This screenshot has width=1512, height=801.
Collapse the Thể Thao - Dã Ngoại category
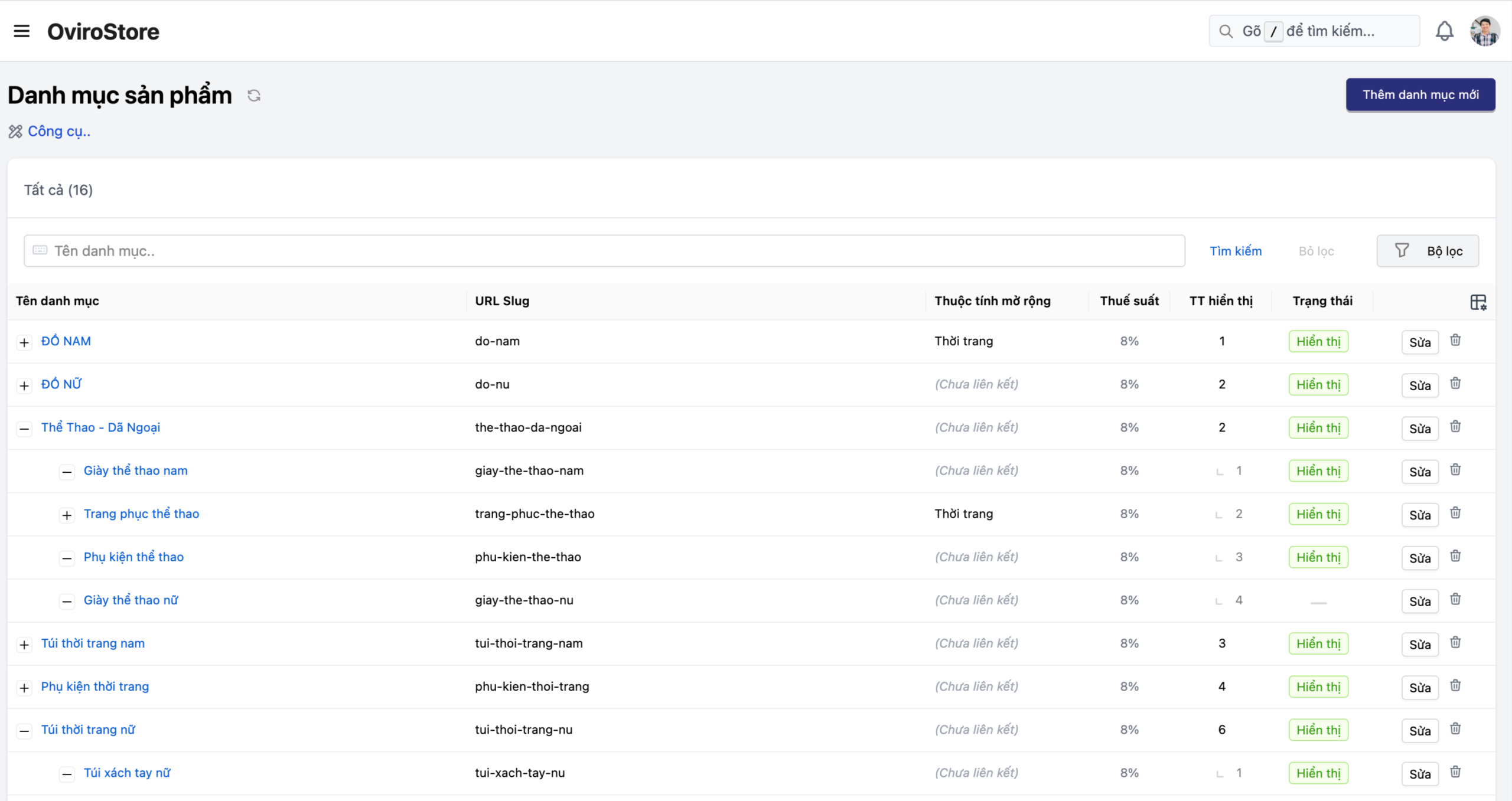(x=24, y=429)
